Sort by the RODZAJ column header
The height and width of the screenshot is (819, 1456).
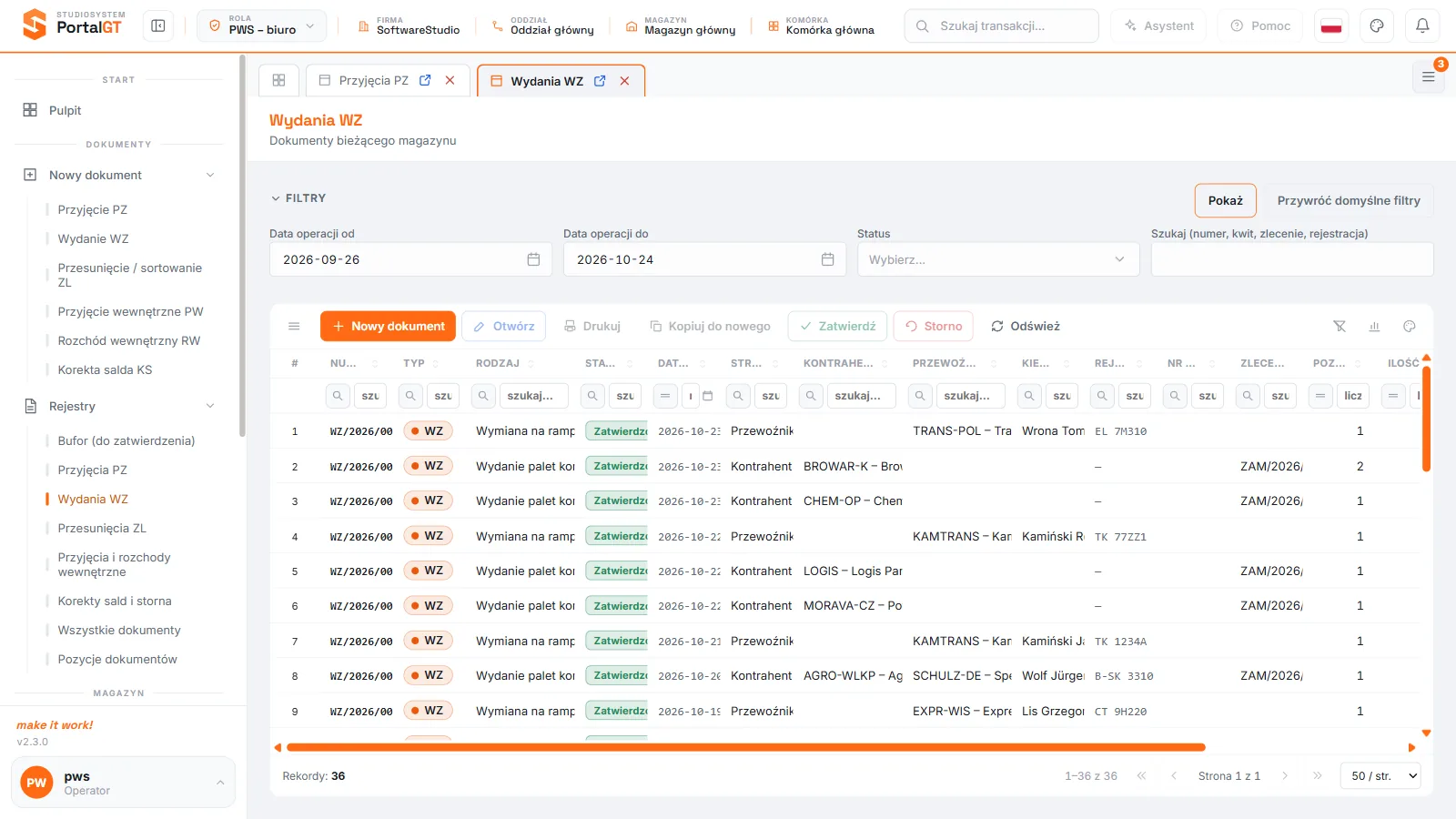(x=498, y=363)
